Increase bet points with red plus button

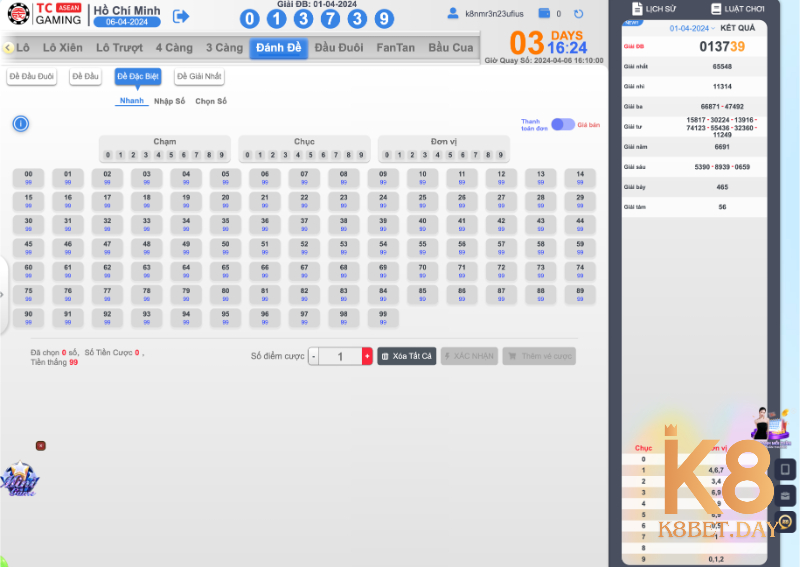[x=367, y=356]
